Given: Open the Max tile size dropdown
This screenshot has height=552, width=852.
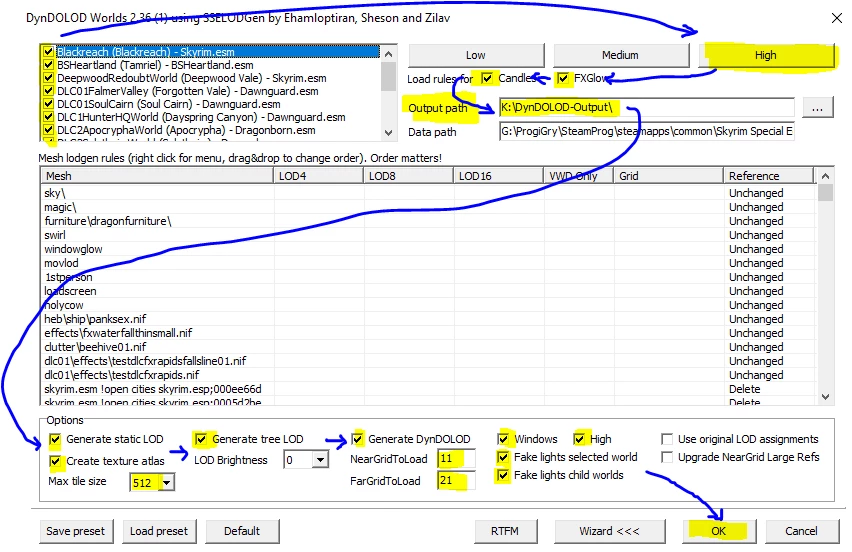Looking at the screenshot, I should click(167, 482).
